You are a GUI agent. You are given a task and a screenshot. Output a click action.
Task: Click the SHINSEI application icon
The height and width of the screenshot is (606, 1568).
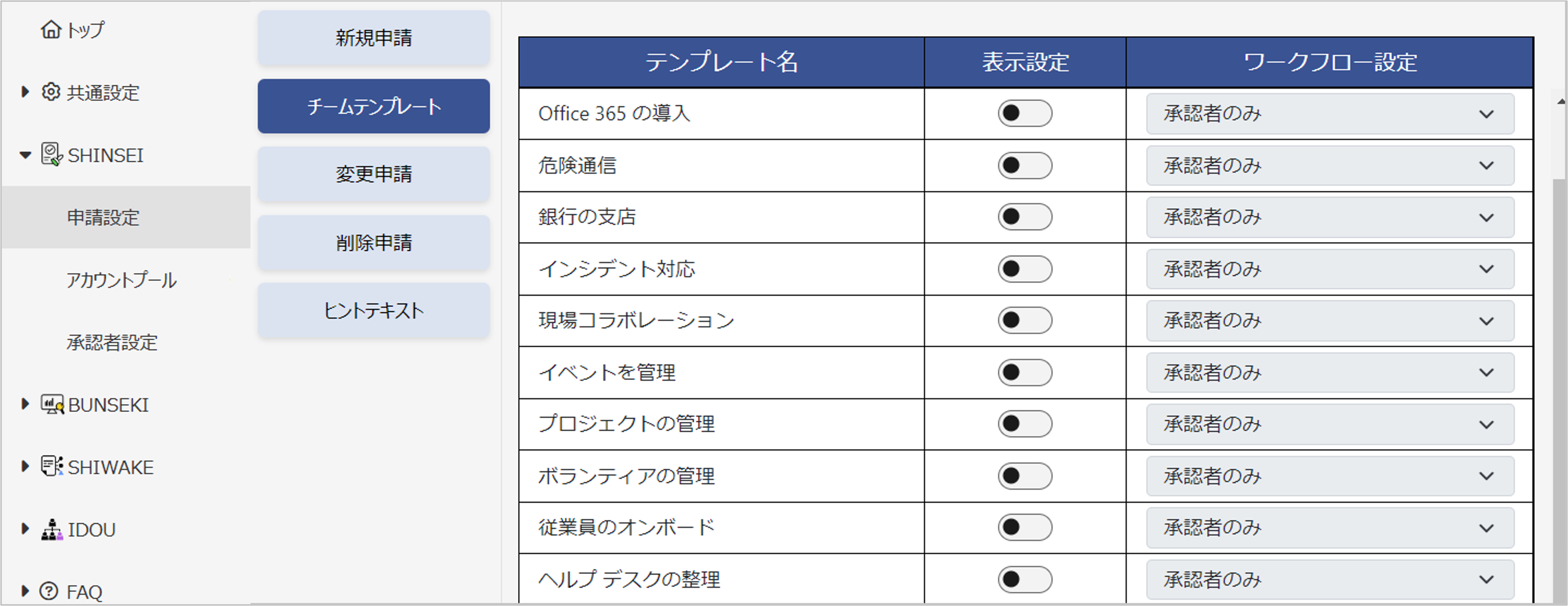(52, 155)
